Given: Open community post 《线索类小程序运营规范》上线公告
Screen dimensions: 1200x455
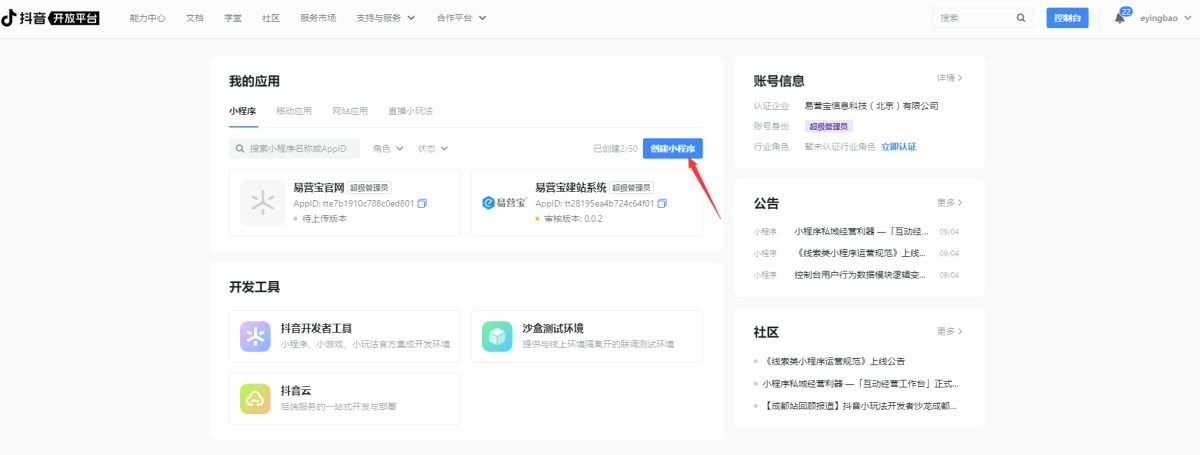Looking at the screenshot, I should coord(834,361).
